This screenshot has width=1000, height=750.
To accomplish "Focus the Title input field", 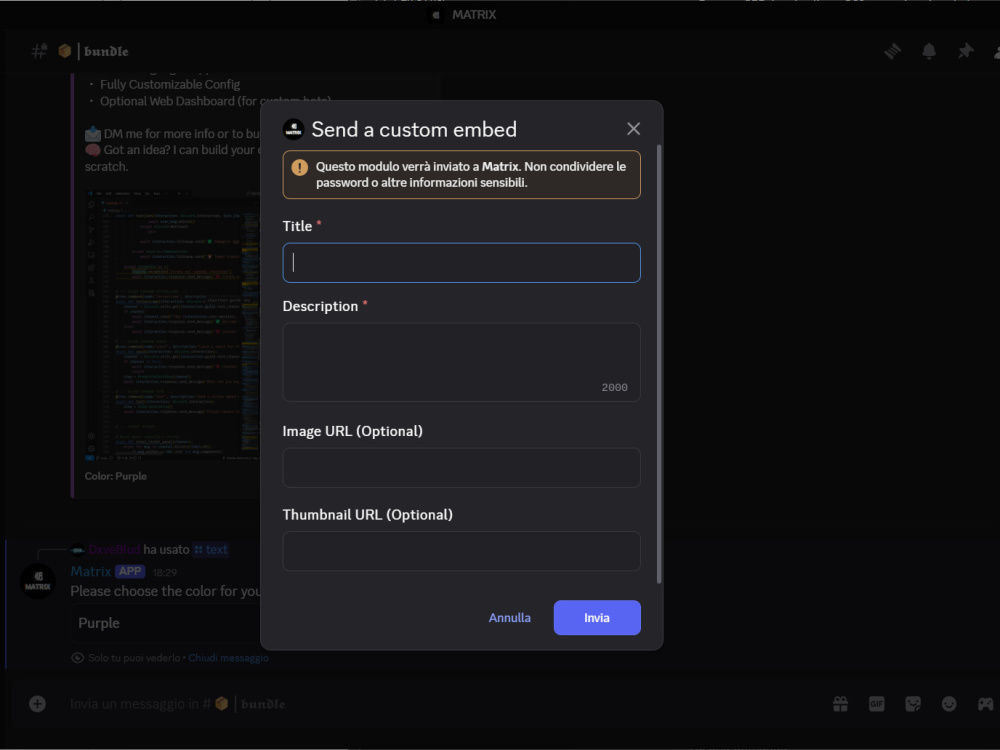I will (461, 263).
